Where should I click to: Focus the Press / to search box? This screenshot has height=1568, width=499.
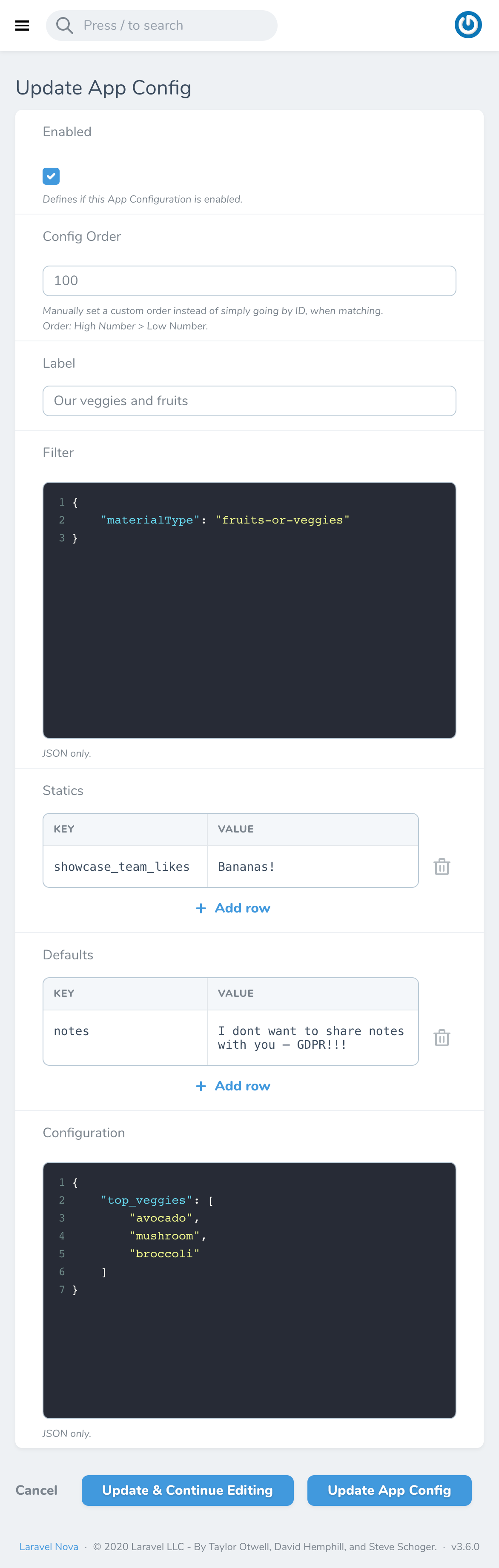point(162,26)
